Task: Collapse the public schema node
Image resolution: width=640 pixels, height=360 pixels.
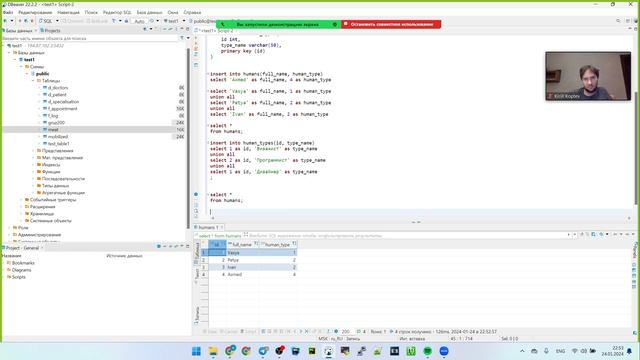Action: (28, 74)
